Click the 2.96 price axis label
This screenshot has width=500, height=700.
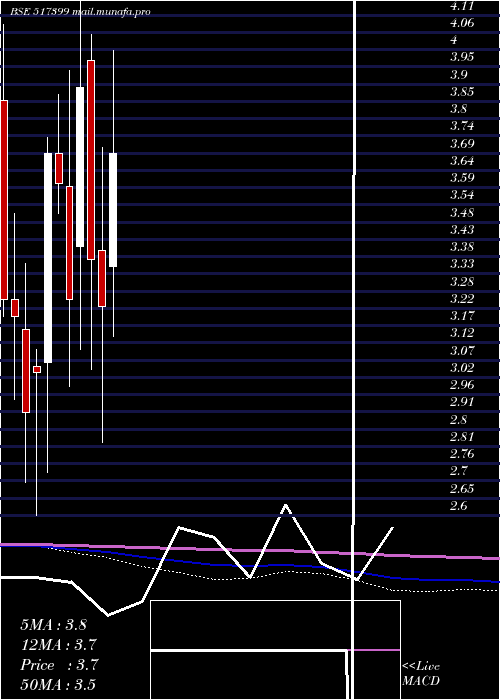(462, 385)
